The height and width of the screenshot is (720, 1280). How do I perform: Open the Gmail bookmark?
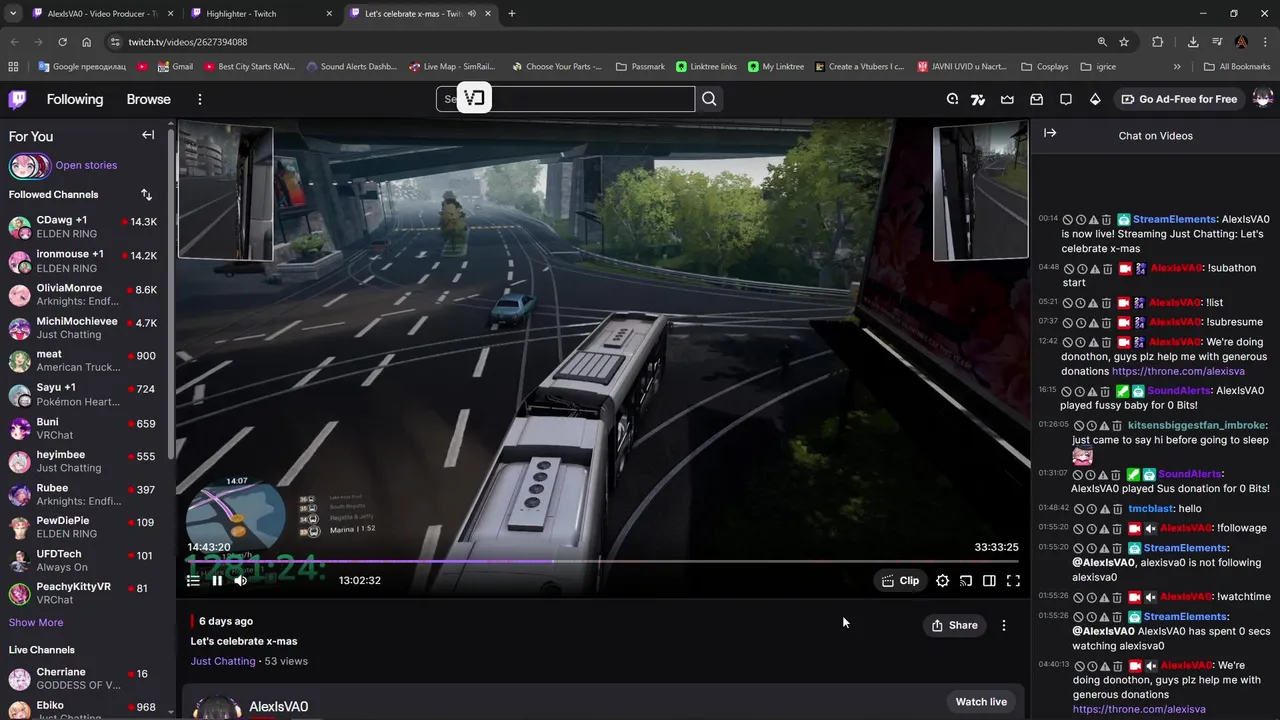pos(175,67)
